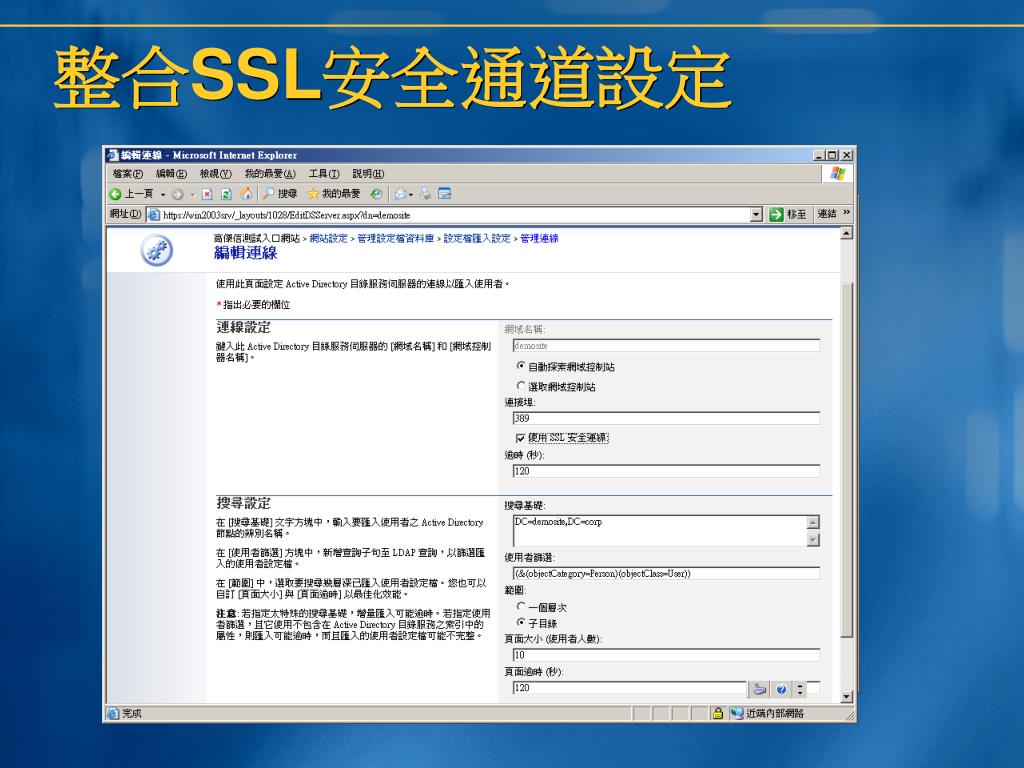The width and height of the screenshot is (1024, 768).
Task: Click the 使用者篩選 LDAP filter field
Action: tap(666, 573)
